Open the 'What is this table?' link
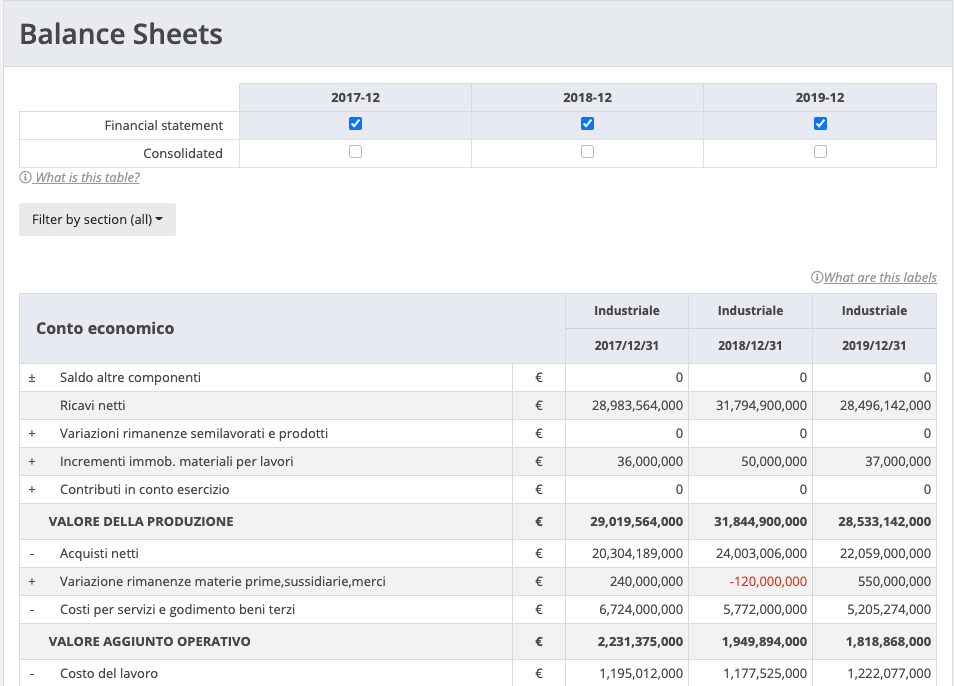 [x=87, y=178]
